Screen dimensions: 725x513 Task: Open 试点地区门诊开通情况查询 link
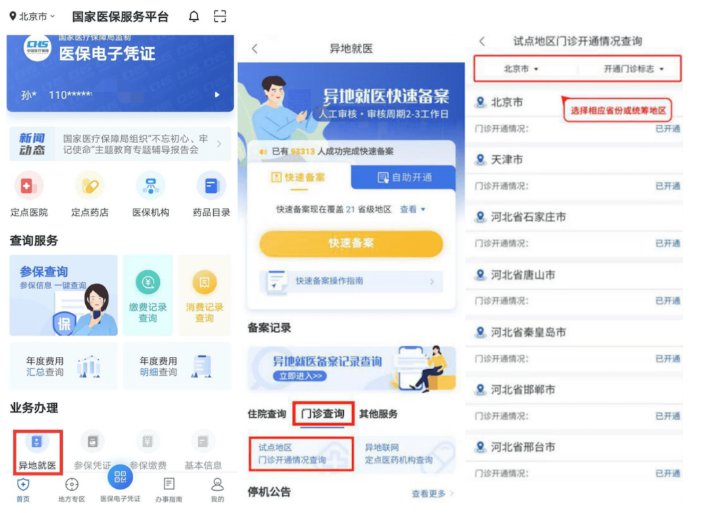(301, 454)
